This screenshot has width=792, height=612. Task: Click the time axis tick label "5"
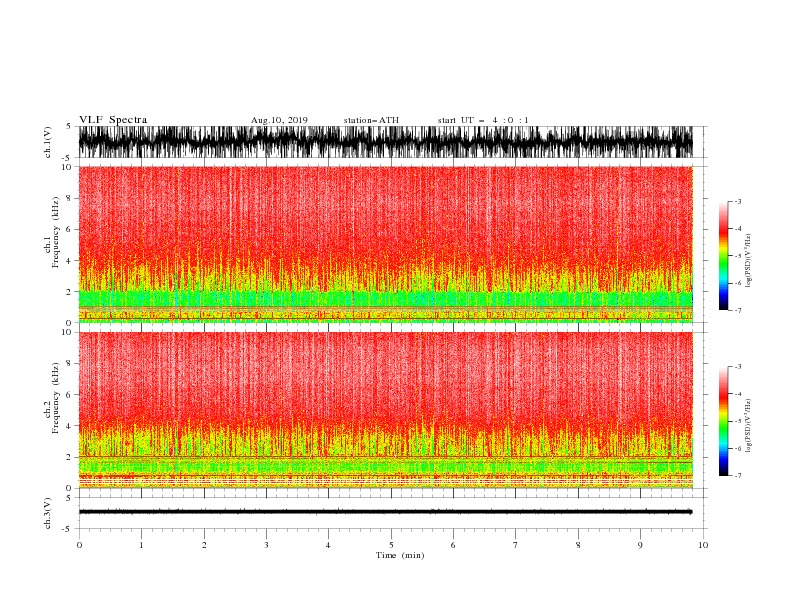(391, 545)
